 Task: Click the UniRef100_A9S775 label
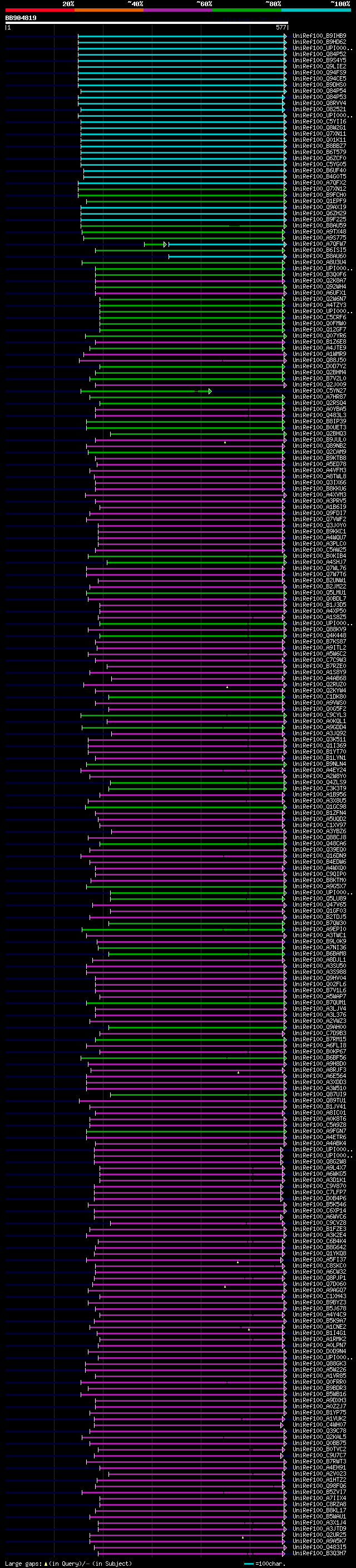coord(319,238)
